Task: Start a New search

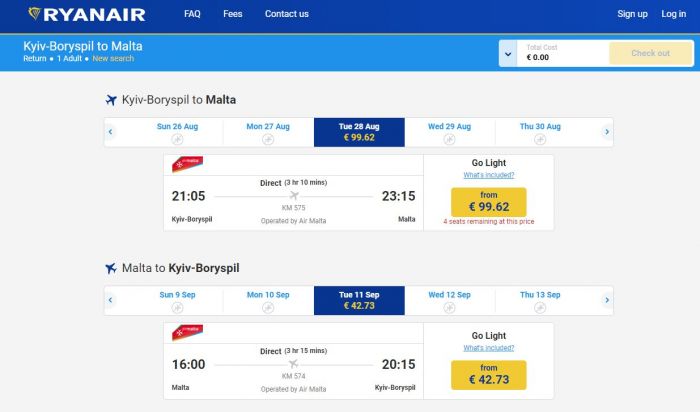Action: pos(113,58)
